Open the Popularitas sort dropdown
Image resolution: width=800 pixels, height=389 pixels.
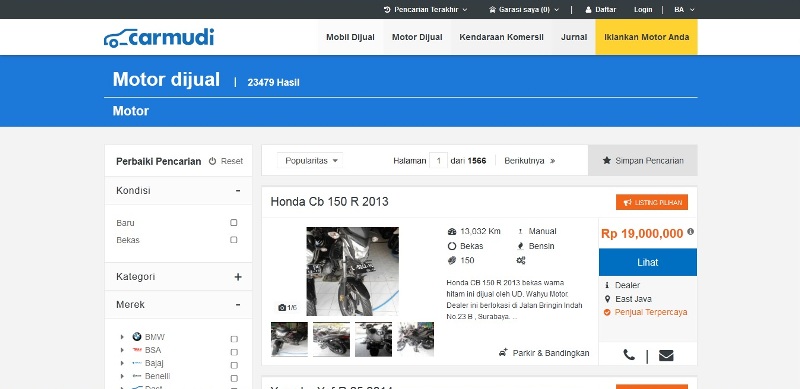pyautogui.click(x=310, y=160)
